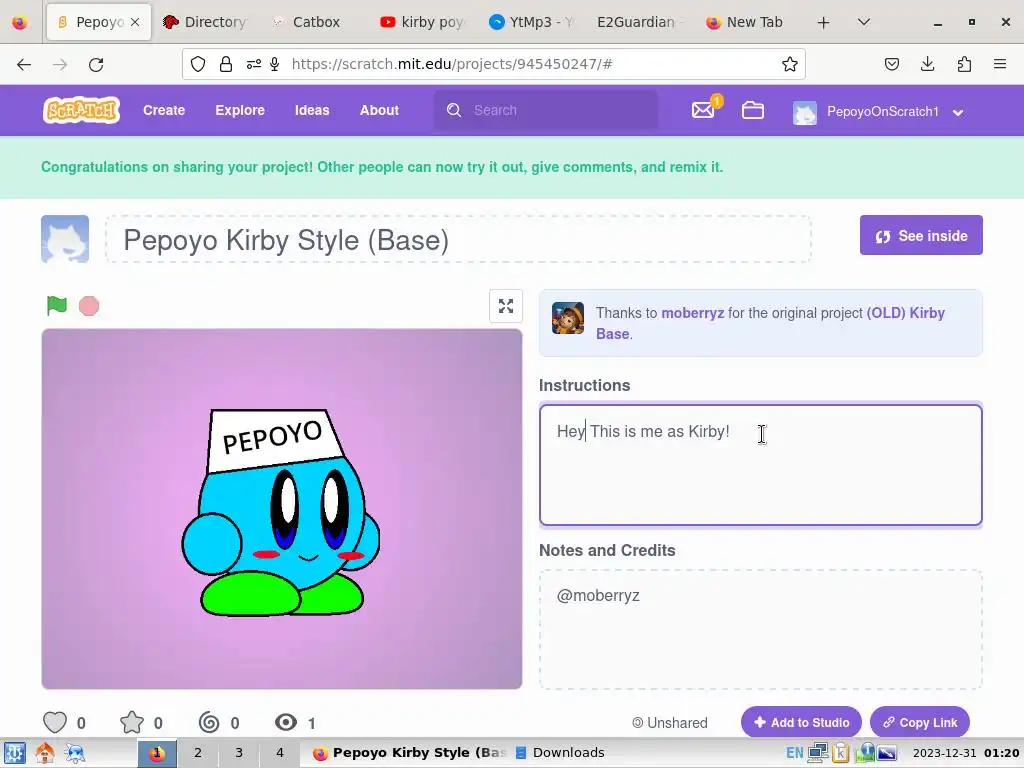Viewport: 1024px width, 768px height.
Task: Click the browser address bar URL
Action: pos(452,64)
